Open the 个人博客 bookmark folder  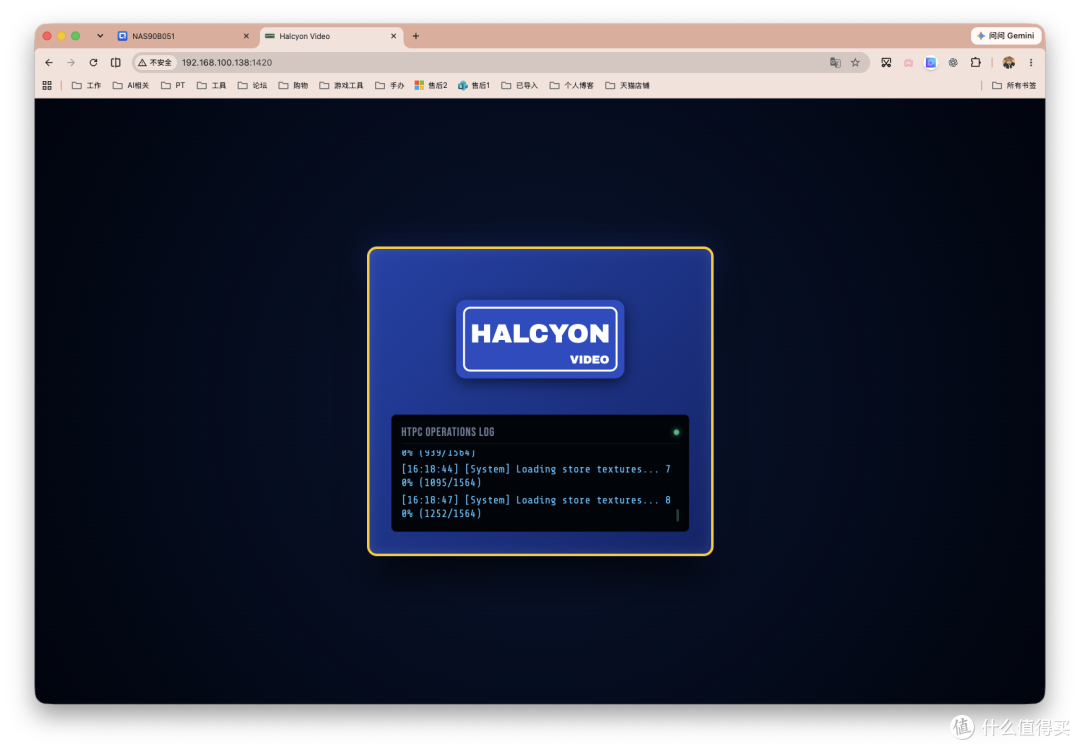pyautogui.click(x=571, y=85)
